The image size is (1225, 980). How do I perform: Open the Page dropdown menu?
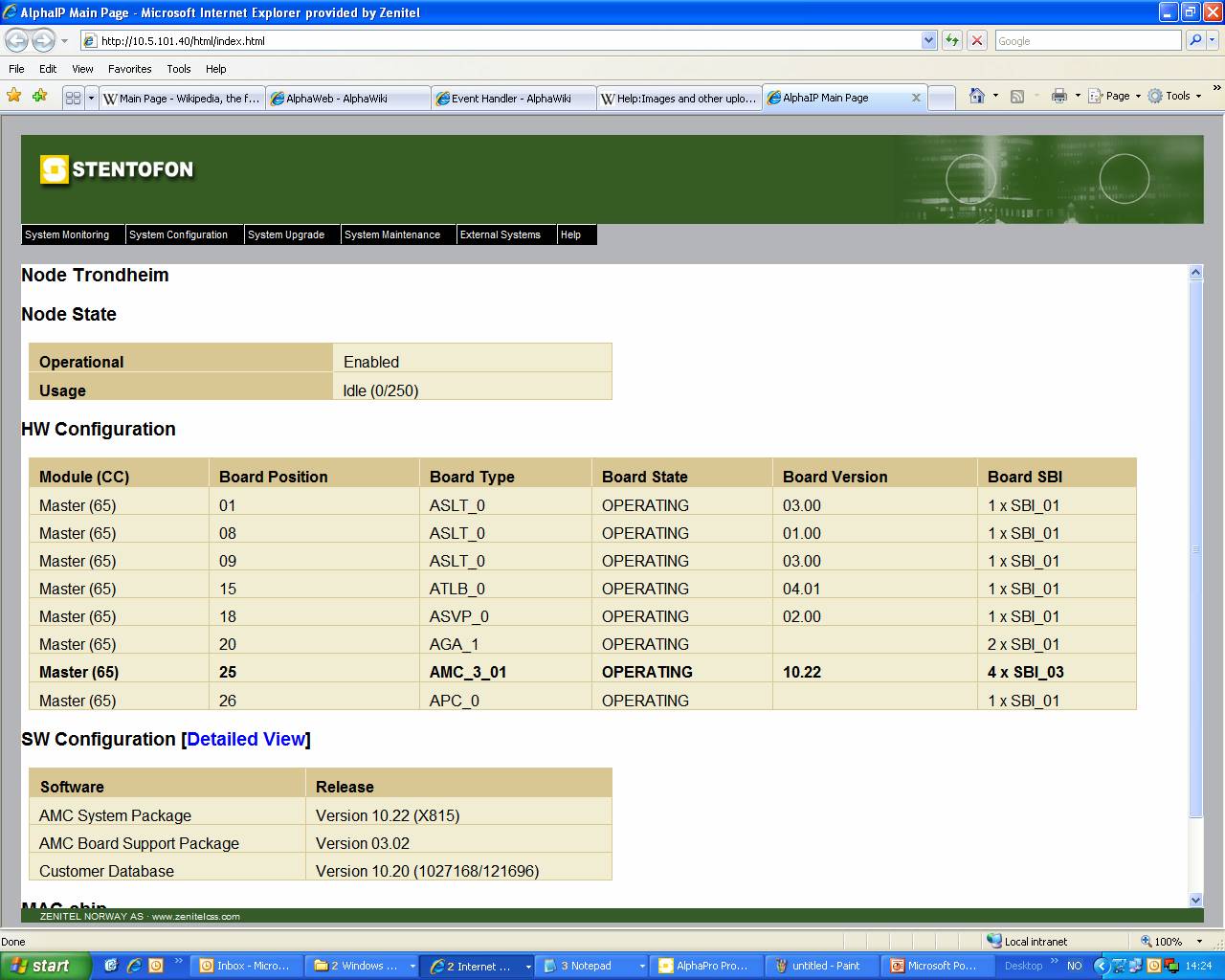click(x=1116, y=96)
